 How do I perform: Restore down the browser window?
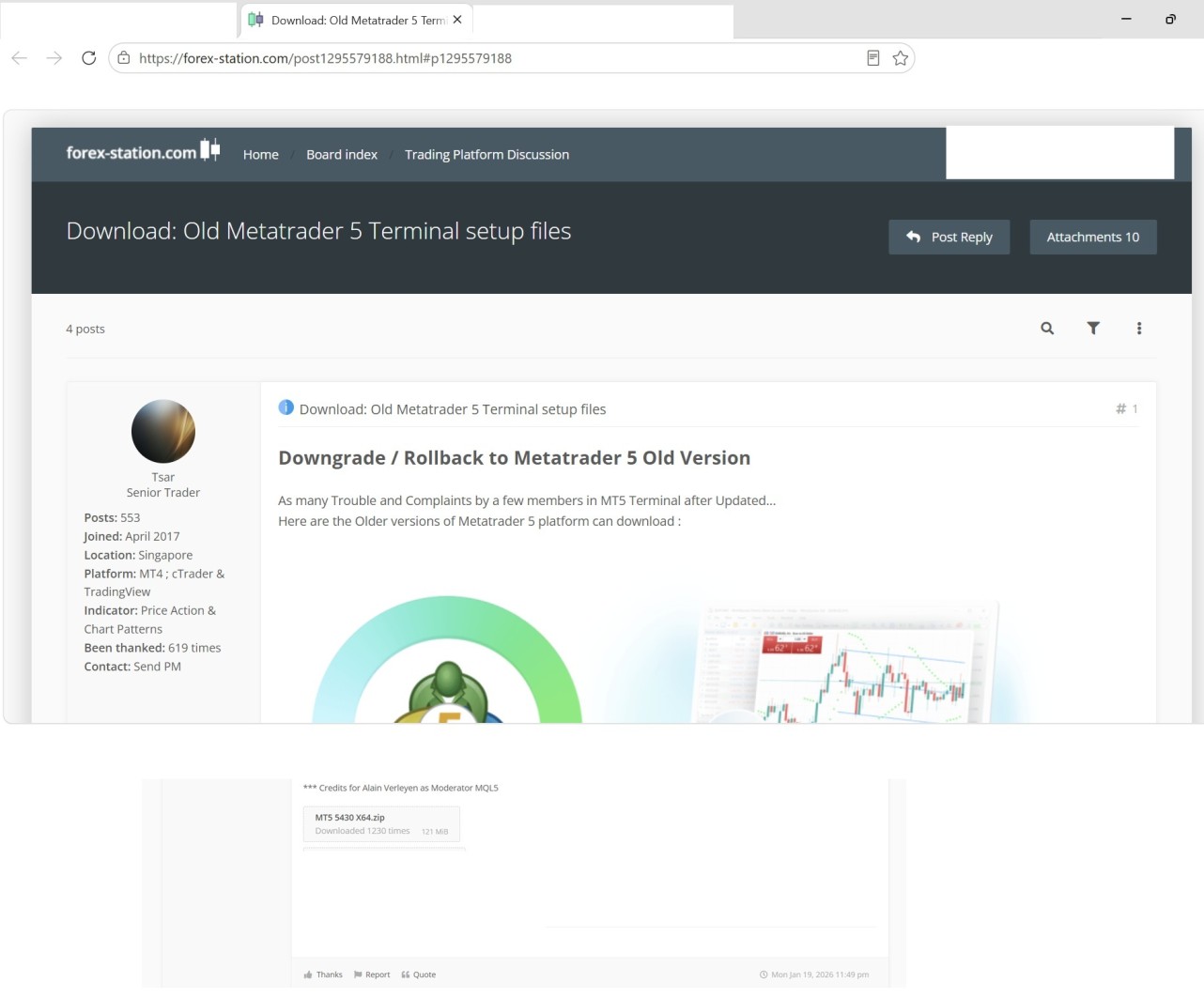[x=1170, y=19]
